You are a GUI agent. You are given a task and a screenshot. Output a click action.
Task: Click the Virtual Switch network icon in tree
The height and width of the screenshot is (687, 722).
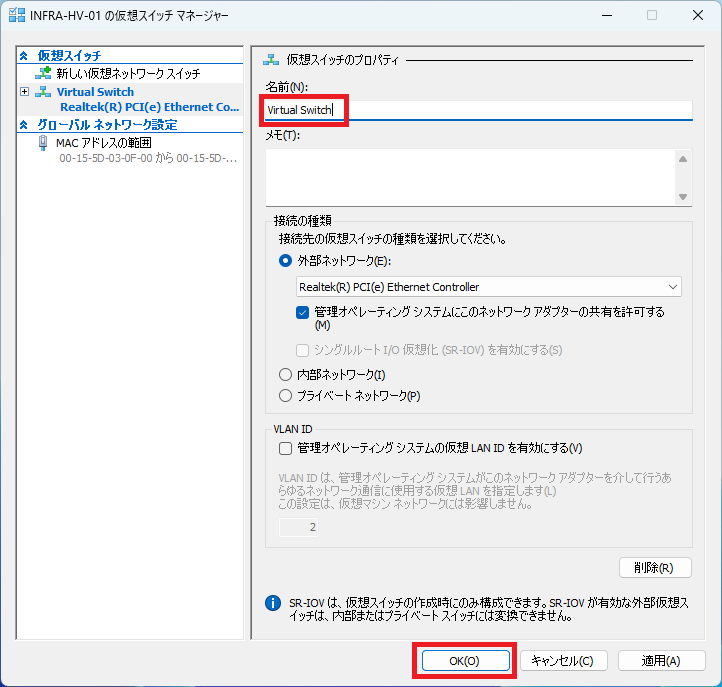(x=43, y=92)
